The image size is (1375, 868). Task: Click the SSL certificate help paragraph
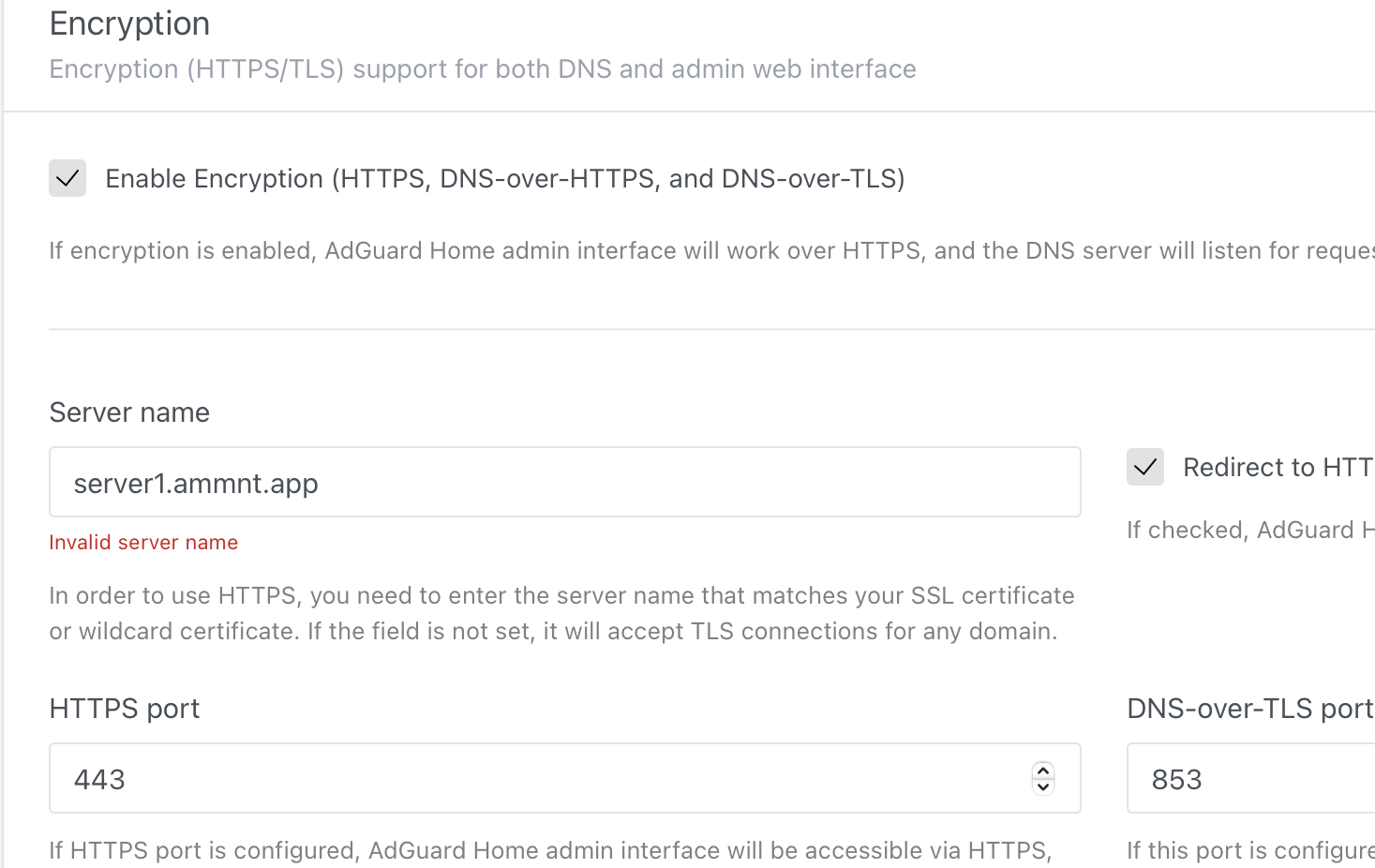[561, 613]
